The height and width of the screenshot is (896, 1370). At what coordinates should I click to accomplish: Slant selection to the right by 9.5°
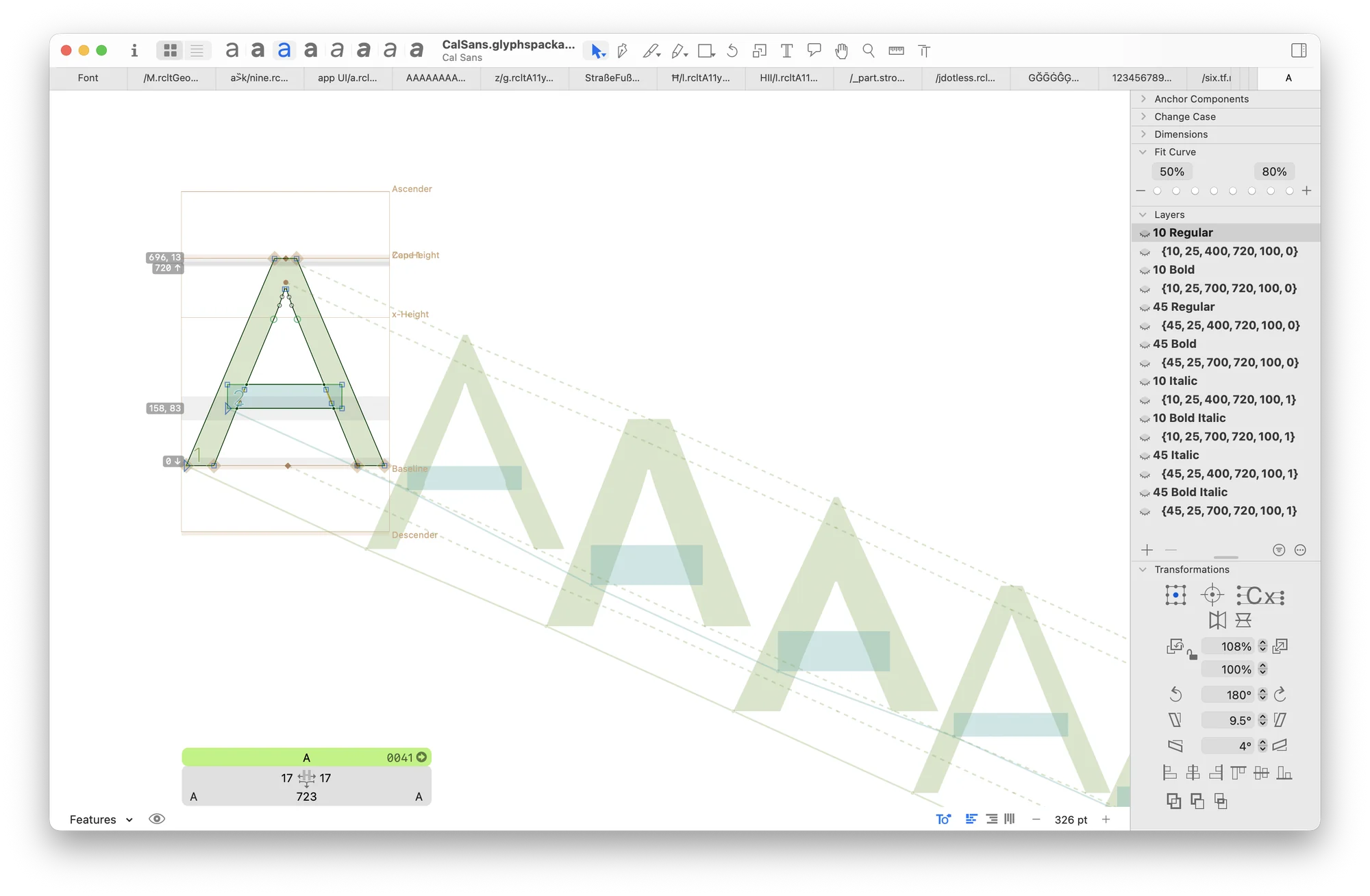coord(1280,720)
